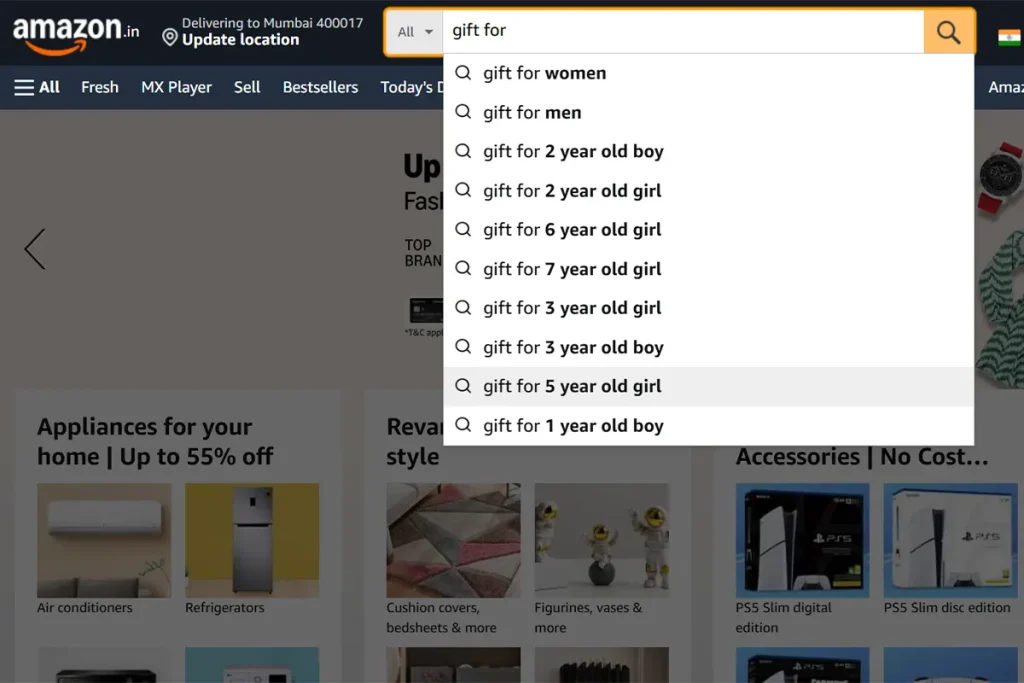The image size is (1024, 683).
Task: Open the All category search dropdown
Action: coord(415,31)
